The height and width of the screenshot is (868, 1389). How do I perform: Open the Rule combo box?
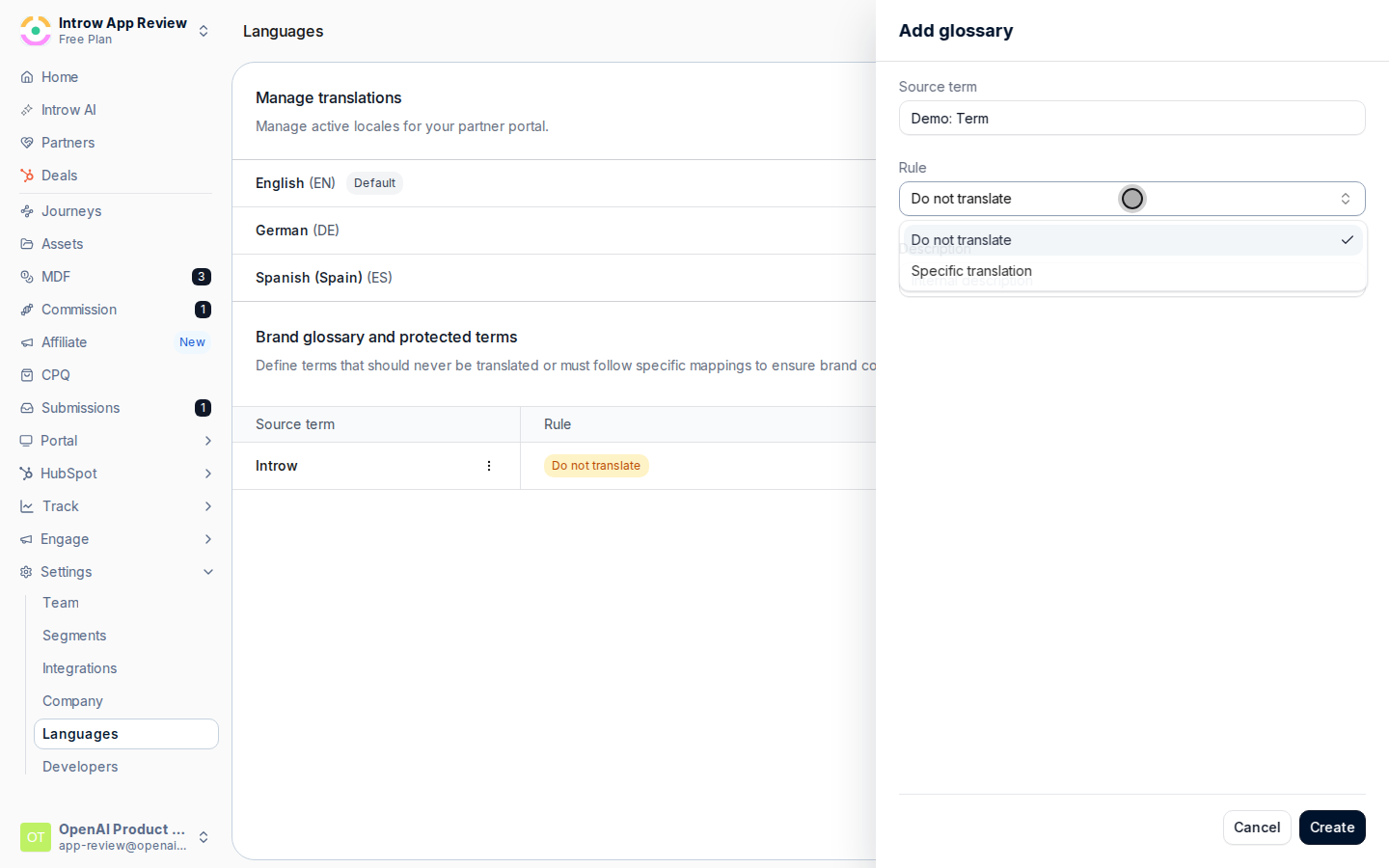tap(1132, 199)
